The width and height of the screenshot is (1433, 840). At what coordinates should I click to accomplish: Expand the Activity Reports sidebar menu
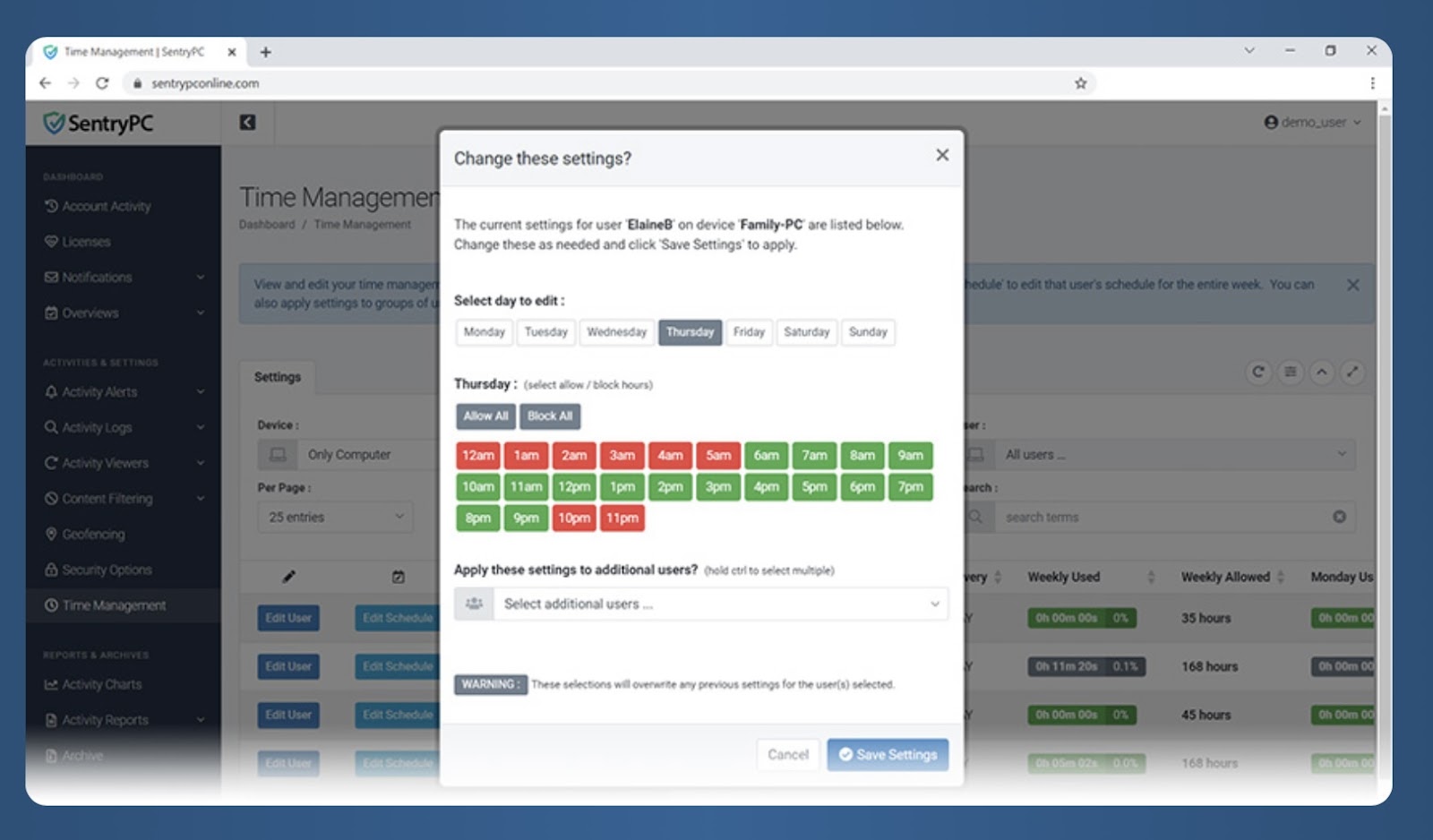[124, 721]
